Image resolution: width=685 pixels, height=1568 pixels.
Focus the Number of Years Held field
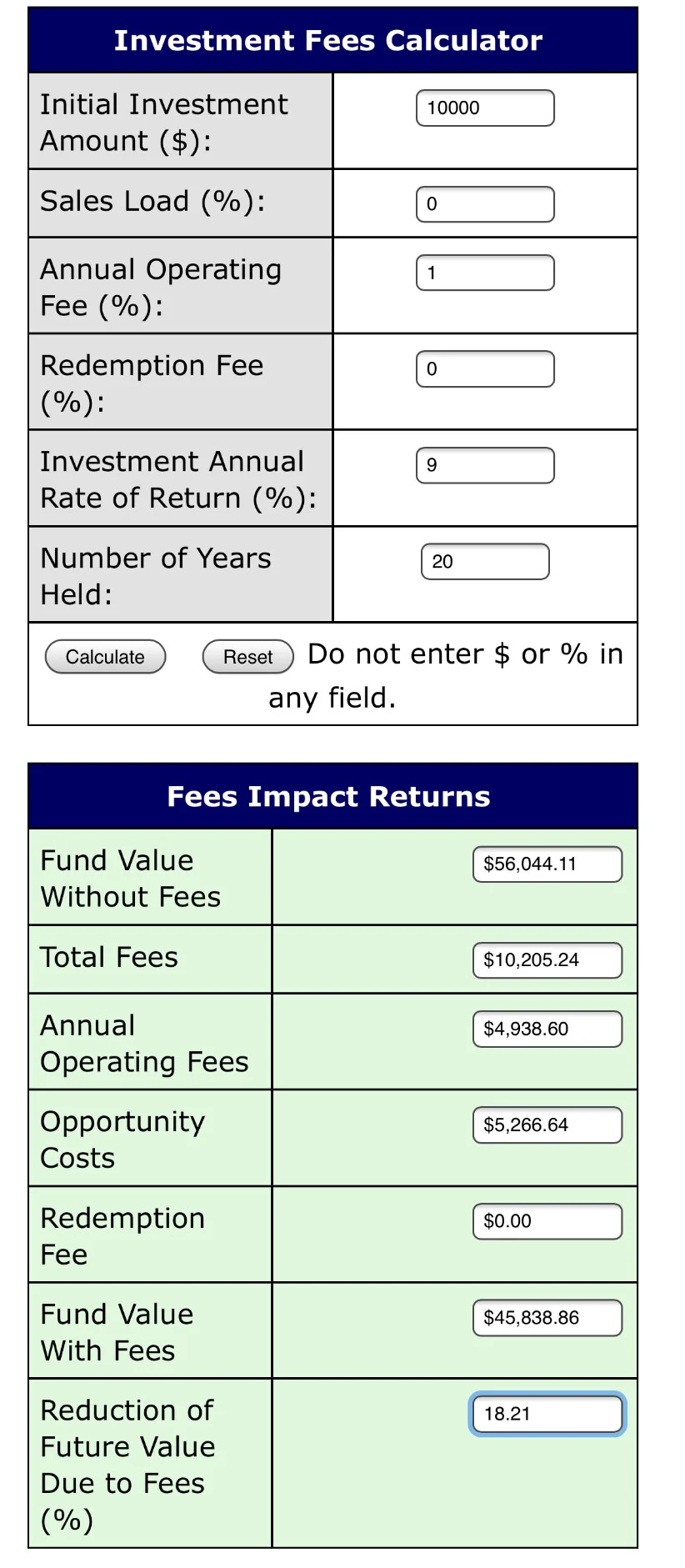[485, 561]
